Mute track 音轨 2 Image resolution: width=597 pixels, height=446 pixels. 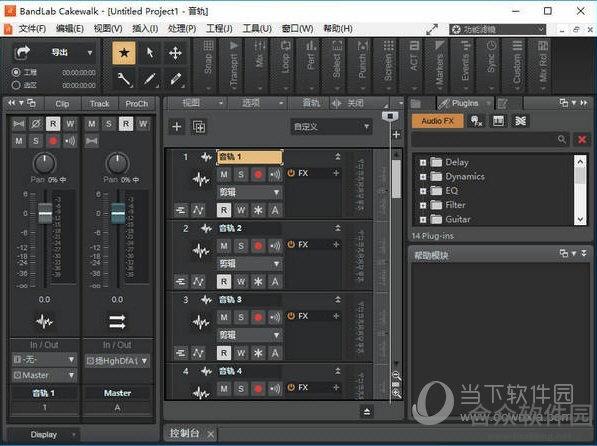coord(224,246)
